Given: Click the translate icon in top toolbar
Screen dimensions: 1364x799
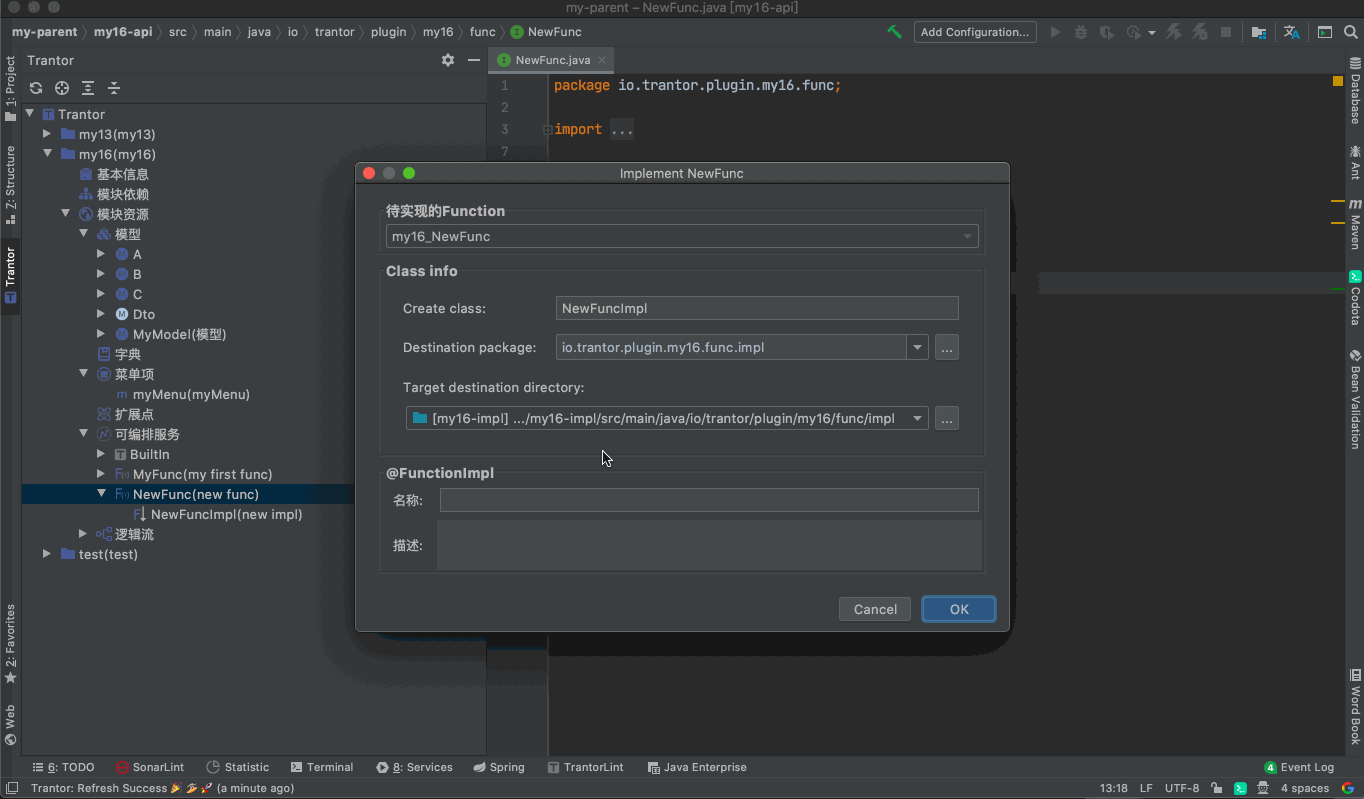Looking at the screenshot, I should pos(1292,32).
